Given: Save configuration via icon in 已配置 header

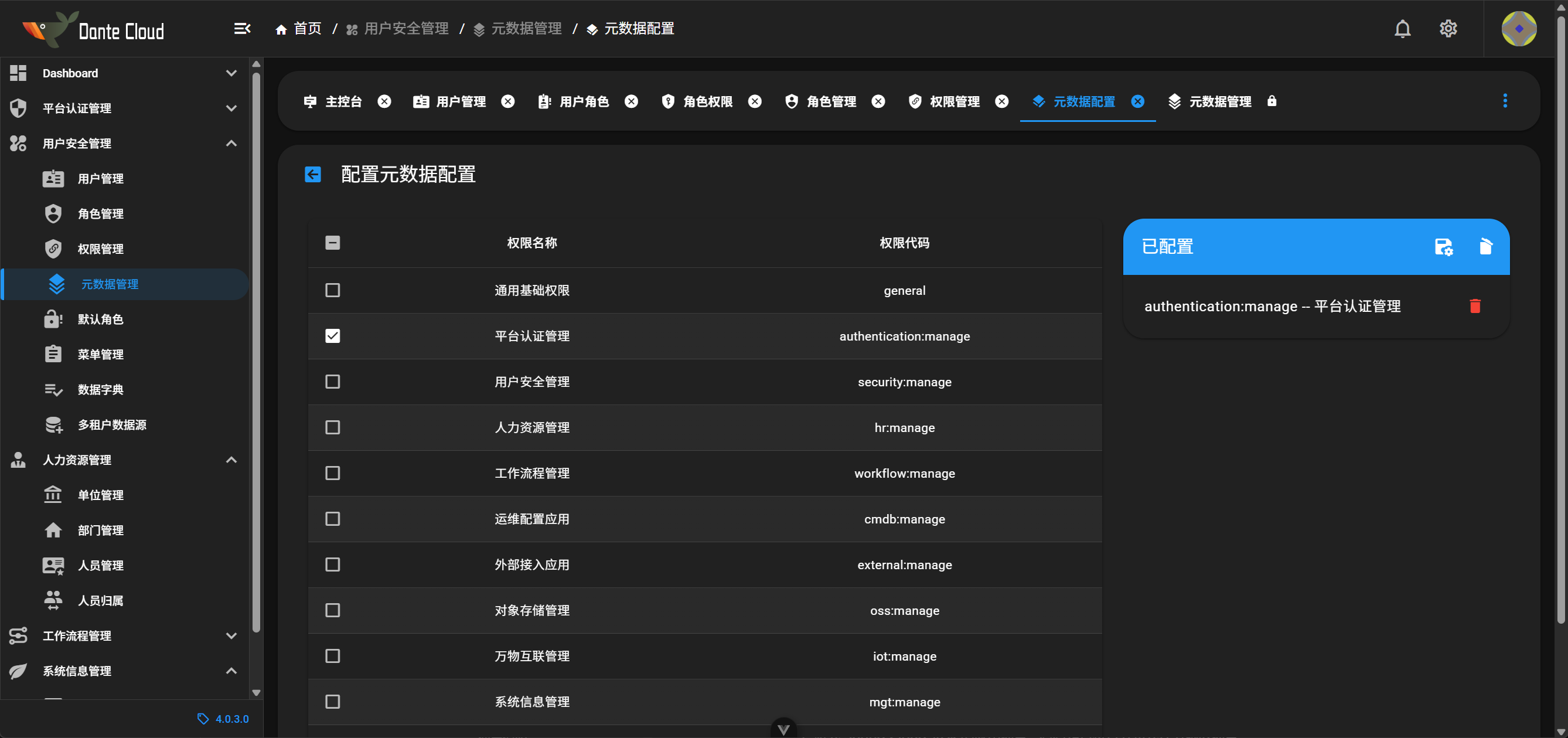Looking at the screenshot, I should point(1444,247).
